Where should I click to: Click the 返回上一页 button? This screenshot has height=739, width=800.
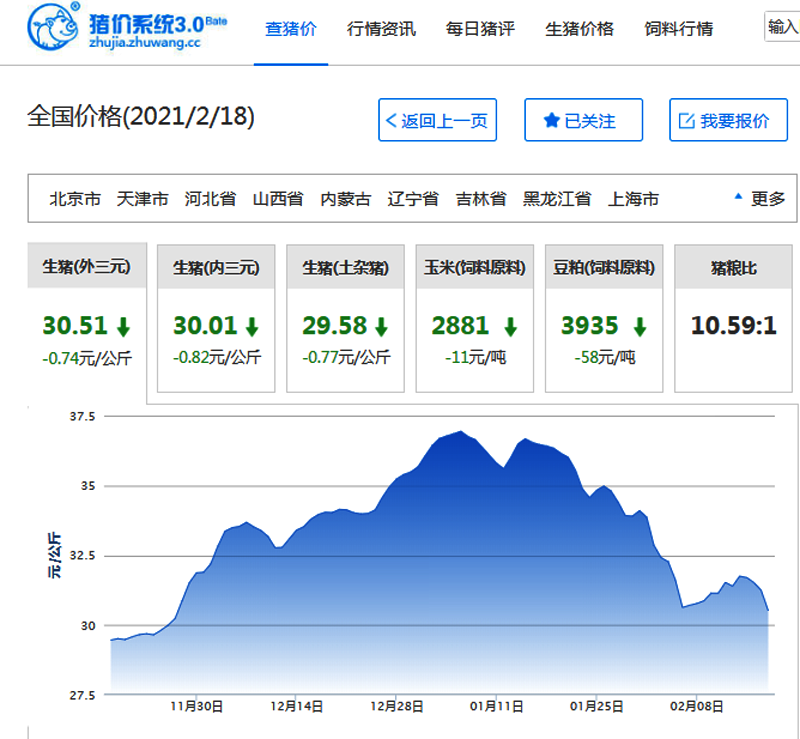click(x=437, y=120)
